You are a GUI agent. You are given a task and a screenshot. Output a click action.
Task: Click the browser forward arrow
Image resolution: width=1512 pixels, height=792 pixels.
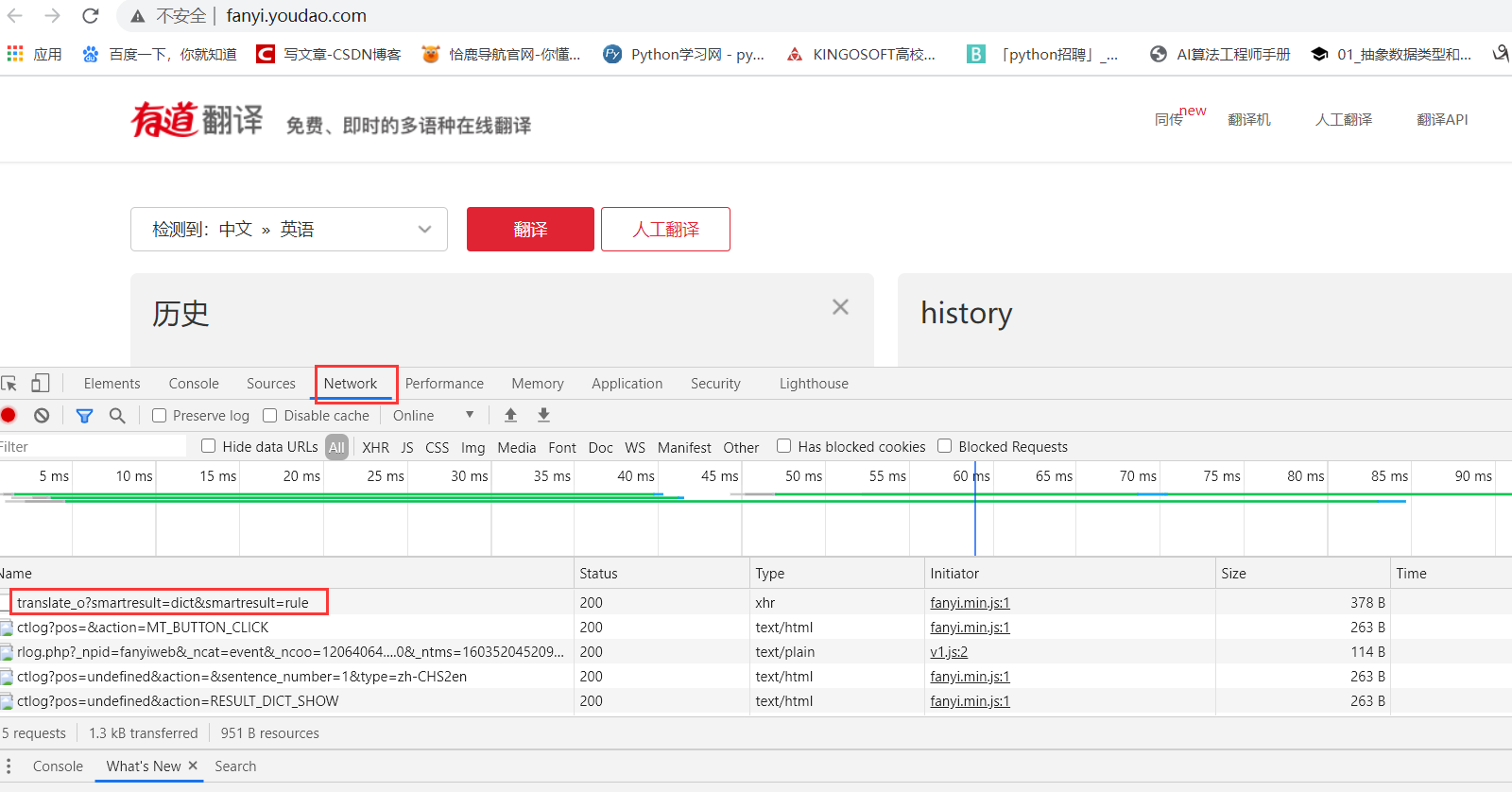tap(52, 15)
